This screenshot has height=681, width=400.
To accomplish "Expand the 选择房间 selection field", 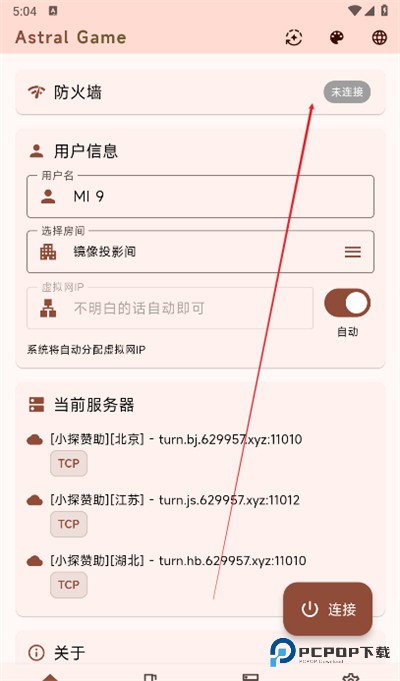I will 200,251.
